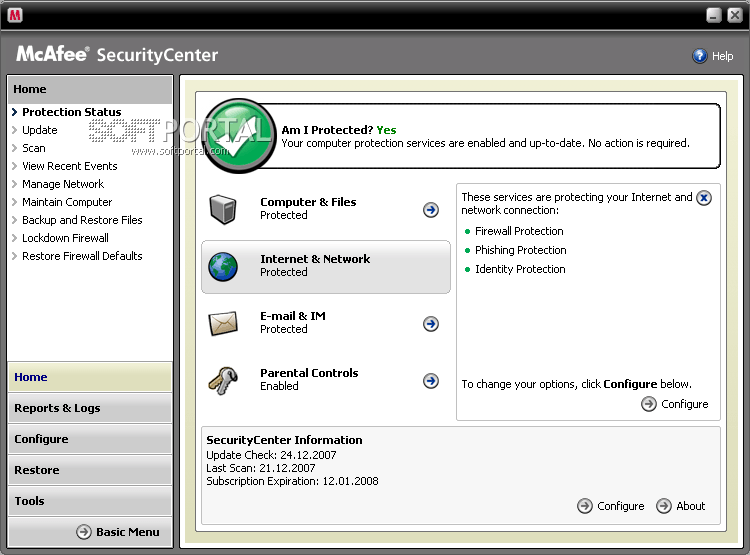Open Reports & Logs menu

click(x=90, y=408)
